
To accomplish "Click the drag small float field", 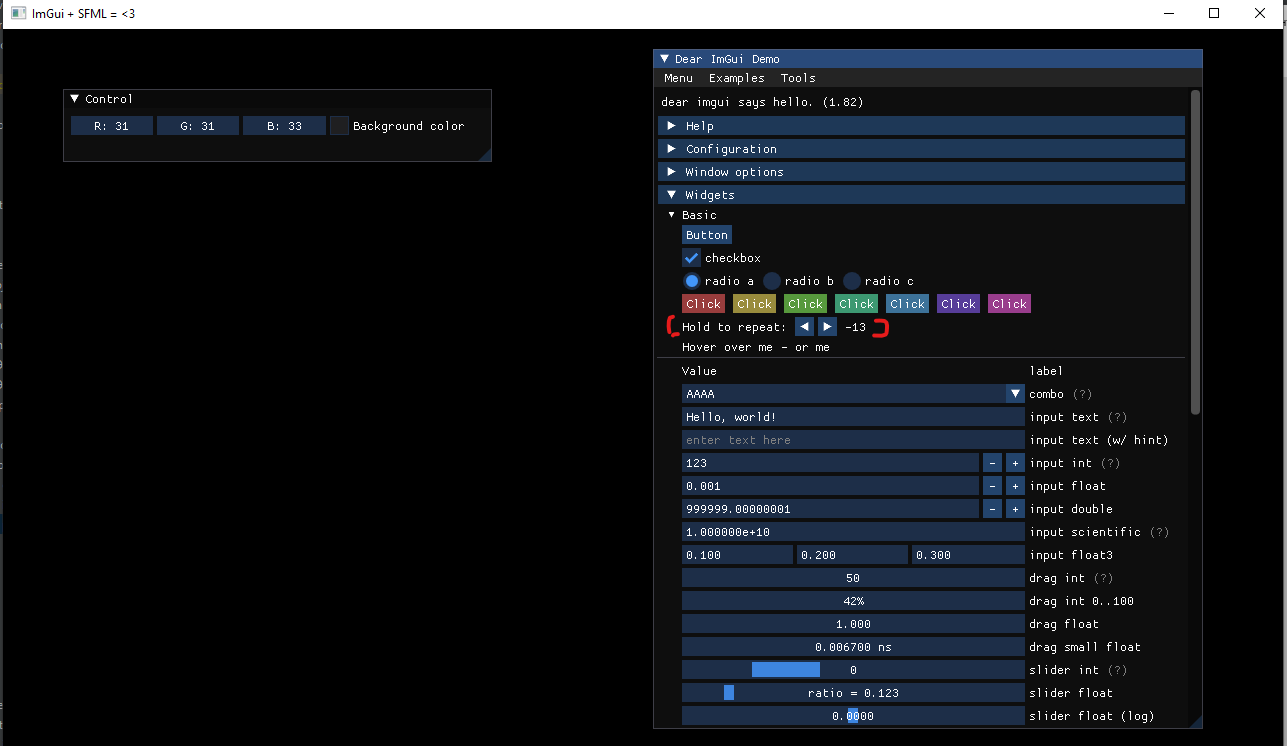I will pyautogui.click(x=853, y=647).
